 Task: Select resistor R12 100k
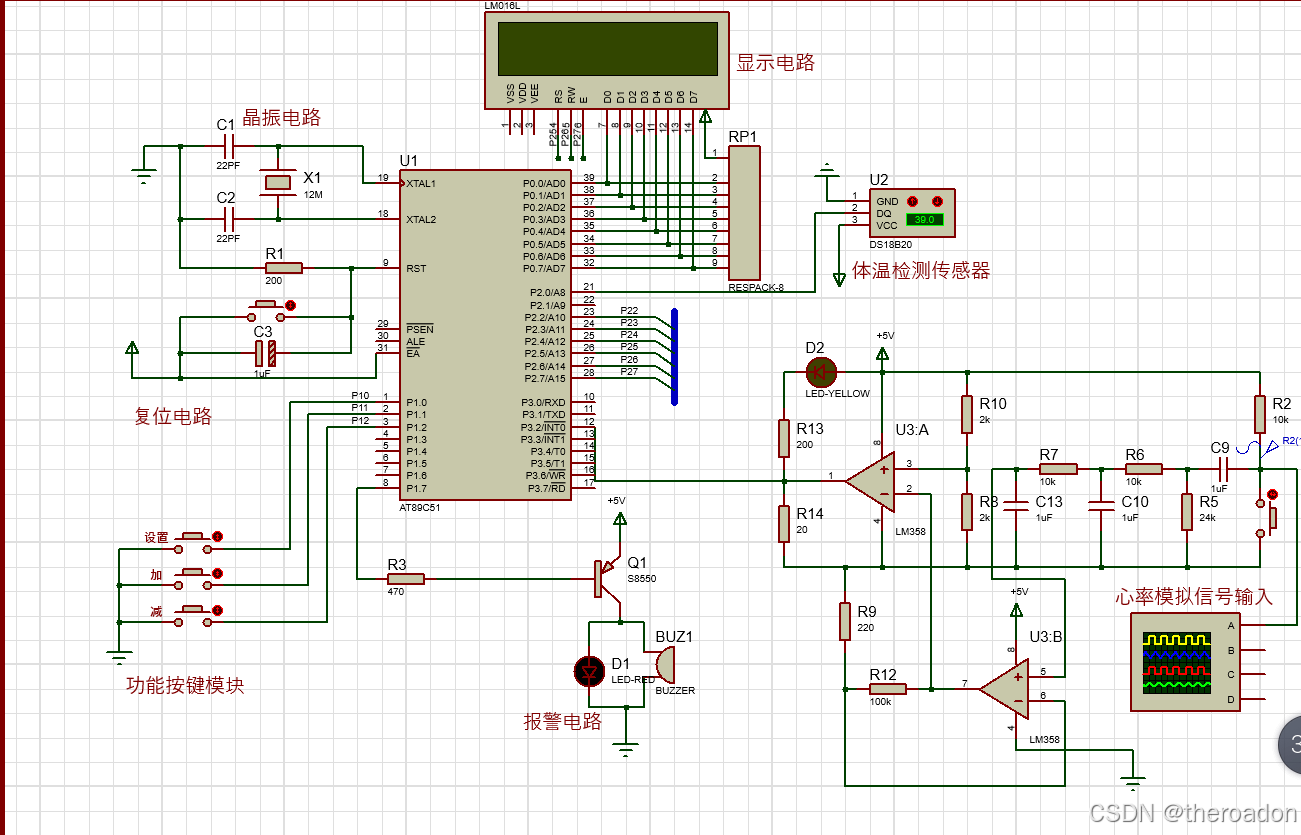[x=886, y=688]
